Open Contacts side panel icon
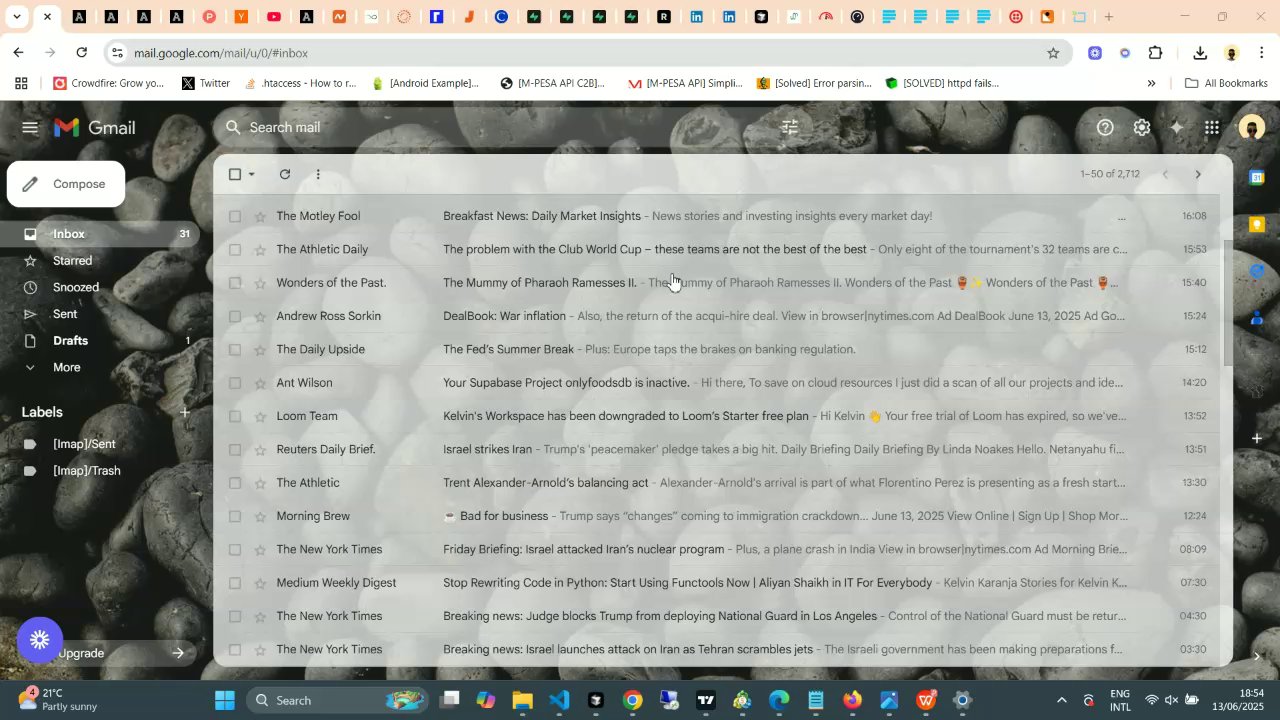Viewport: 1280px width, 720px height. [x=1257, y=318]
